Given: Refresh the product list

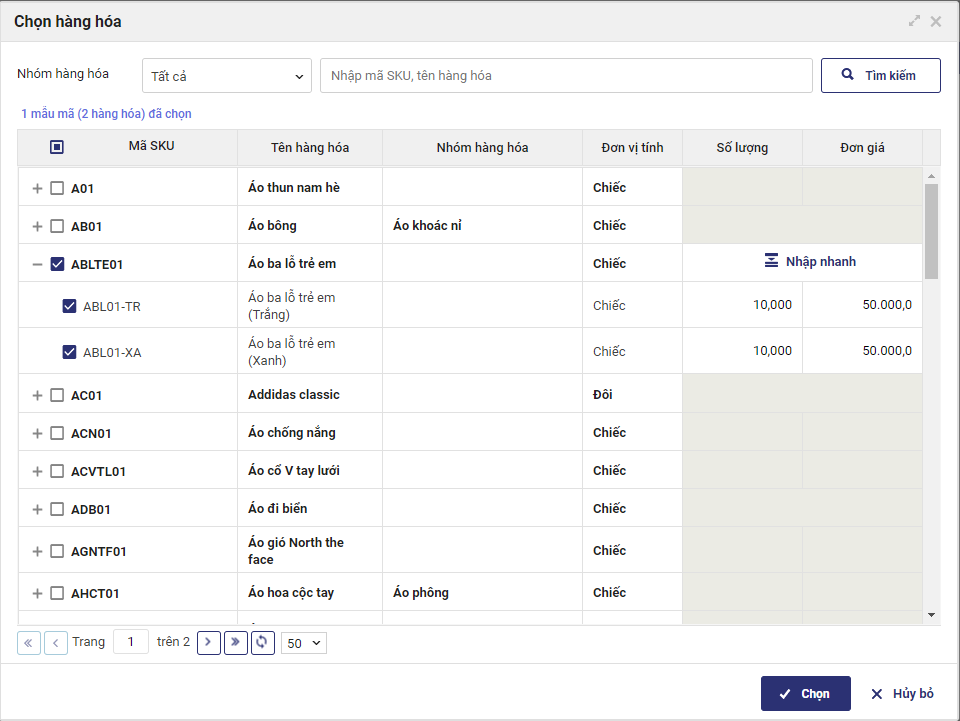Looking at the screenshot, I should click(x=262, y=642).
